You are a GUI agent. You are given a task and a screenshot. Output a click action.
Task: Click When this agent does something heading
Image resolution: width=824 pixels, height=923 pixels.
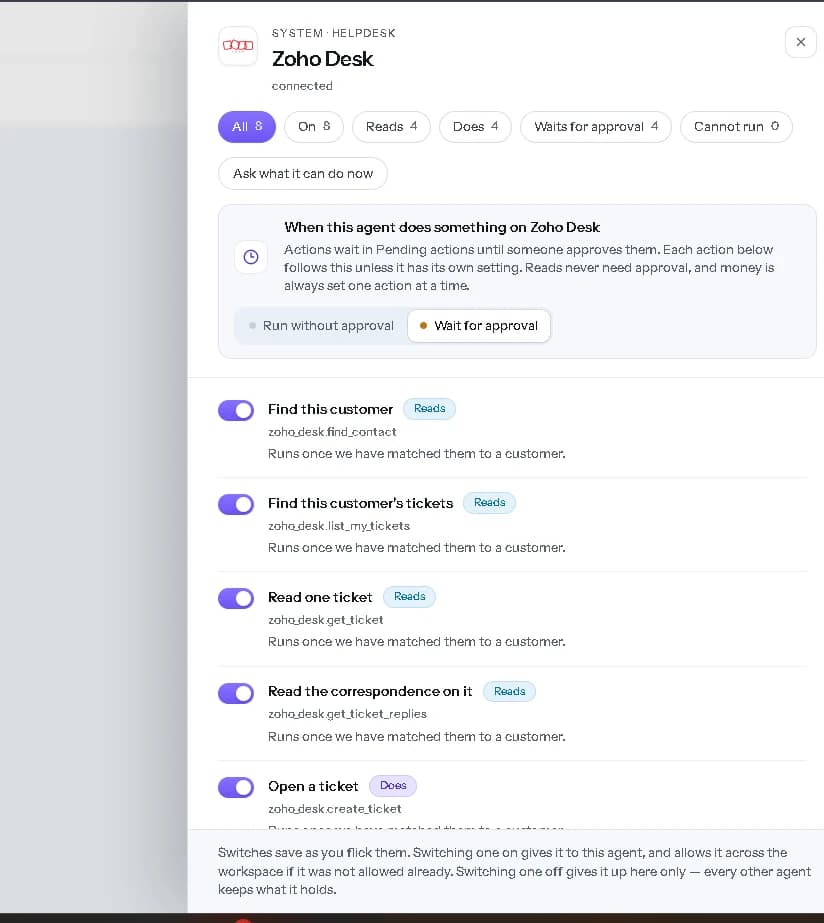point(442,227)
